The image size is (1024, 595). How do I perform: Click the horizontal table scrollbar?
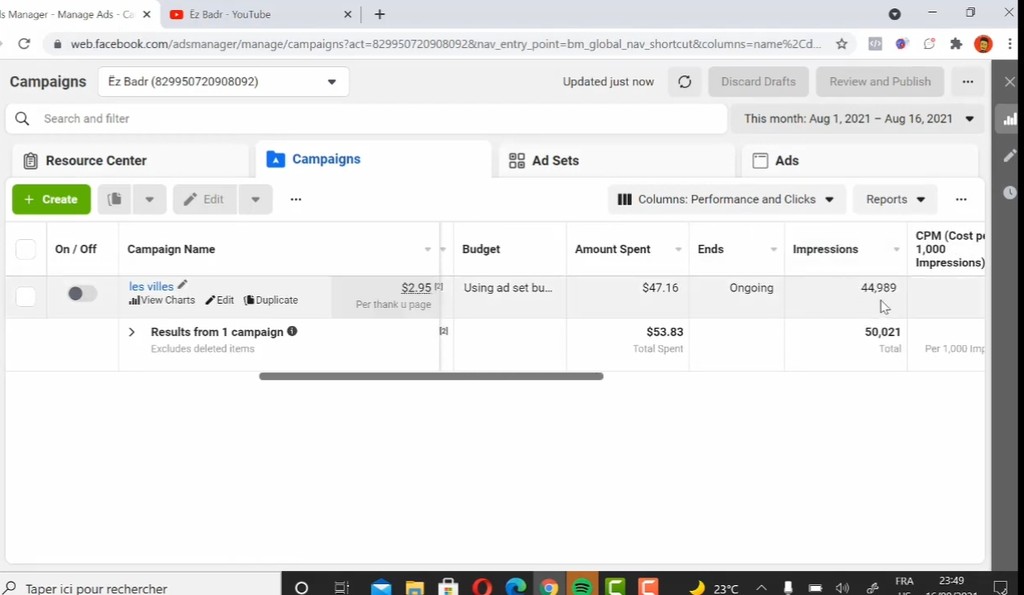point(431,376)
